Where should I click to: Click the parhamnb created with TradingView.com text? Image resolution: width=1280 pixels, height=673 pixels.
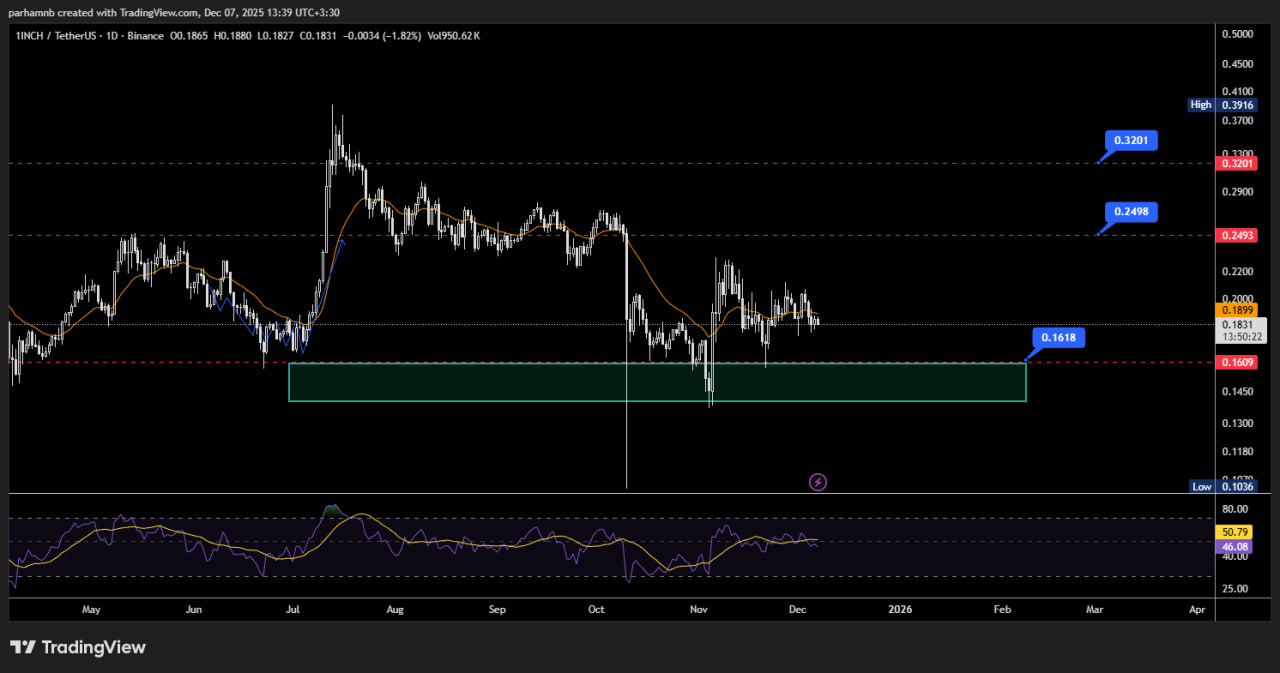[175, 11]
